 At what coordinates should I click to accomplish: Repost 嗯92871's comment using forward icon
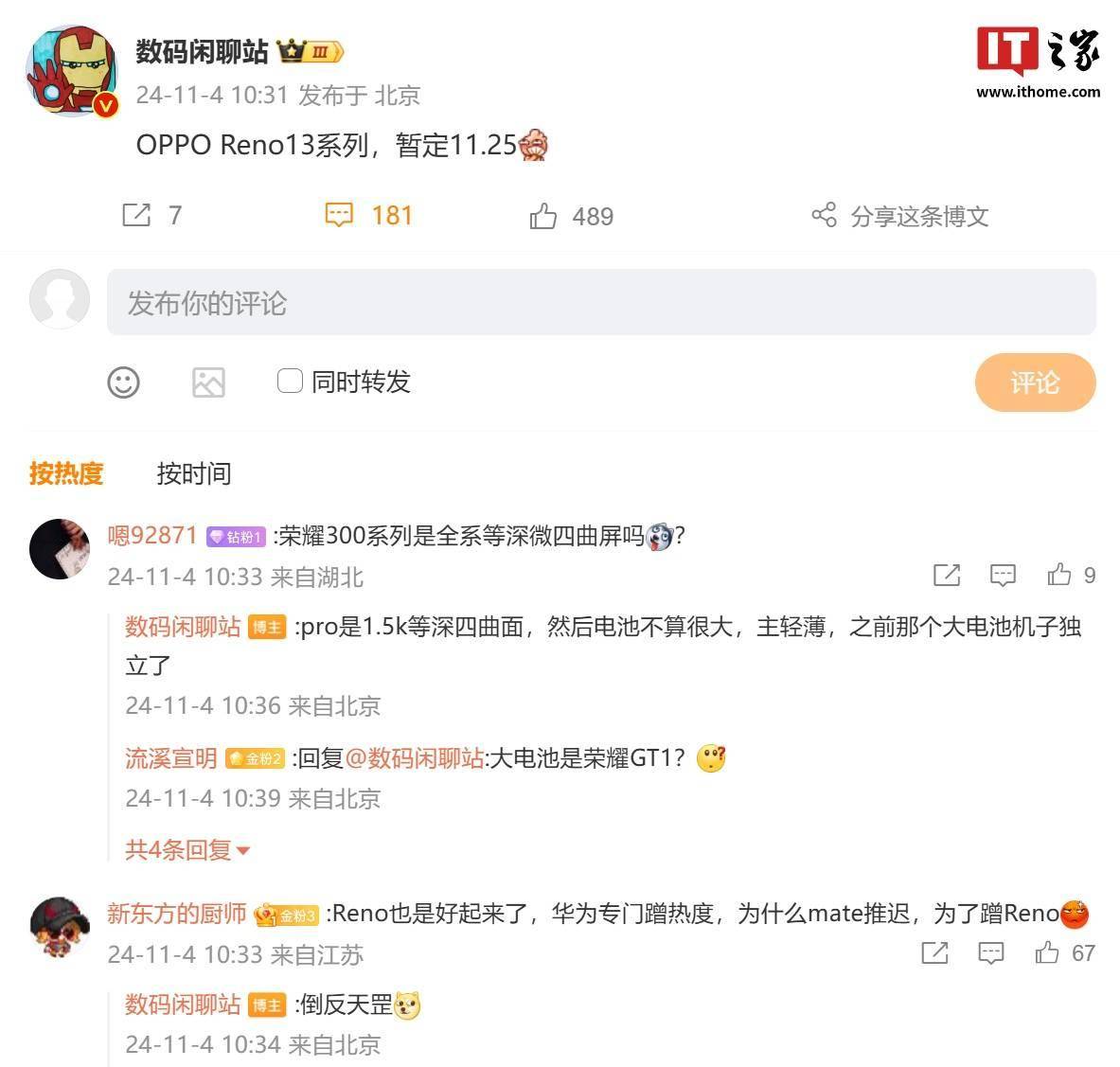click(947, 575)
